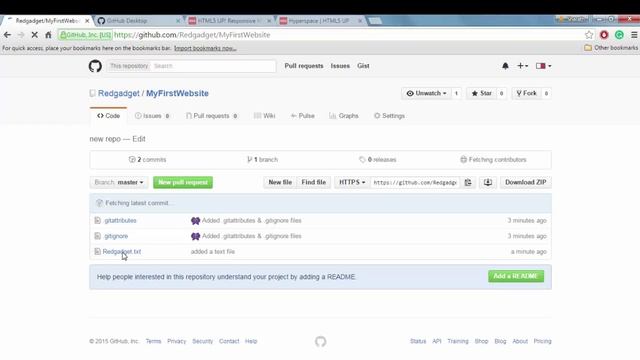Select the Code tab
The height and width of the screenshot is (360, 640).
(109, 116)
